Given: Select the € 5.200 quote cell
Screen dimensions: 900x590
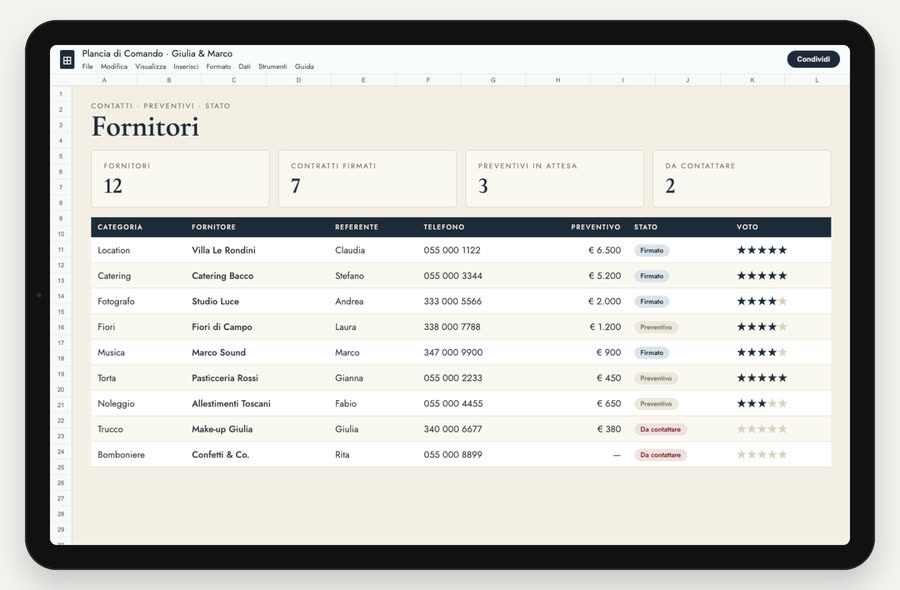Looking at the screenshot, I should pyautogui.click(x=604, y=276).
